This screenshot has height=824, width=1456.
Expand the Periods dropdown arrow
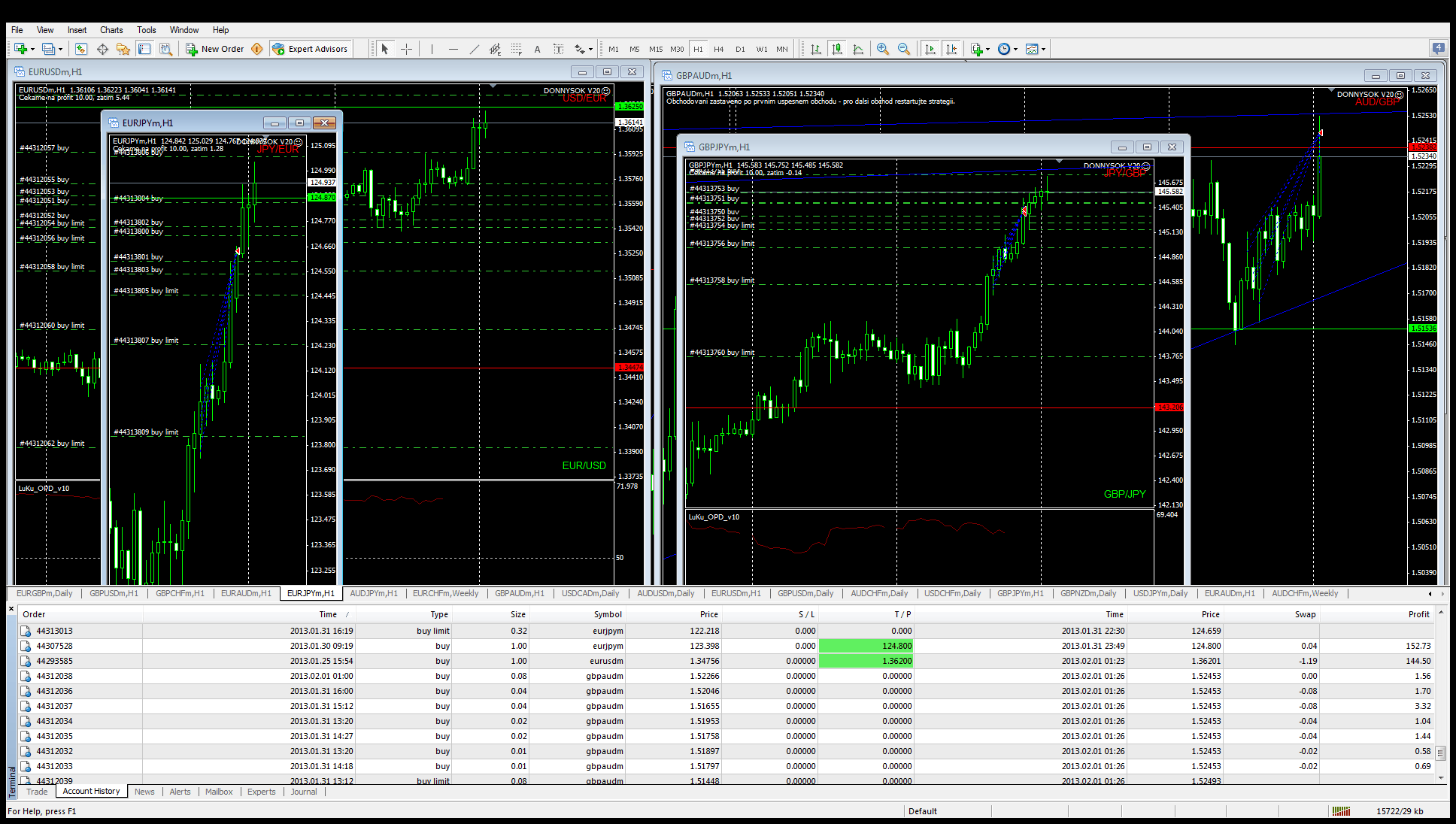(1015, 50)
